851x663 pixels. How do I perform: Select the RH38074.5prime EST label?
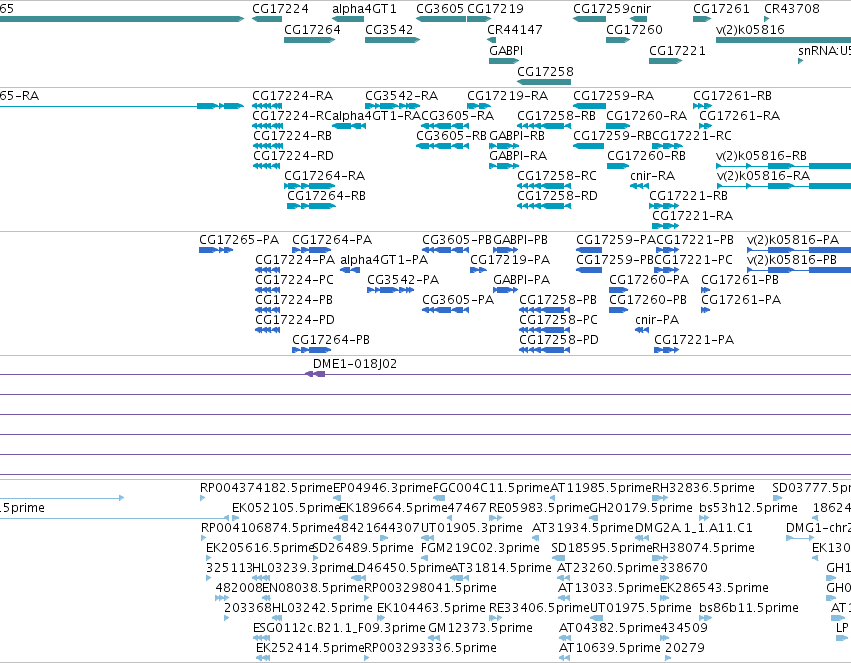pos(703,548)
